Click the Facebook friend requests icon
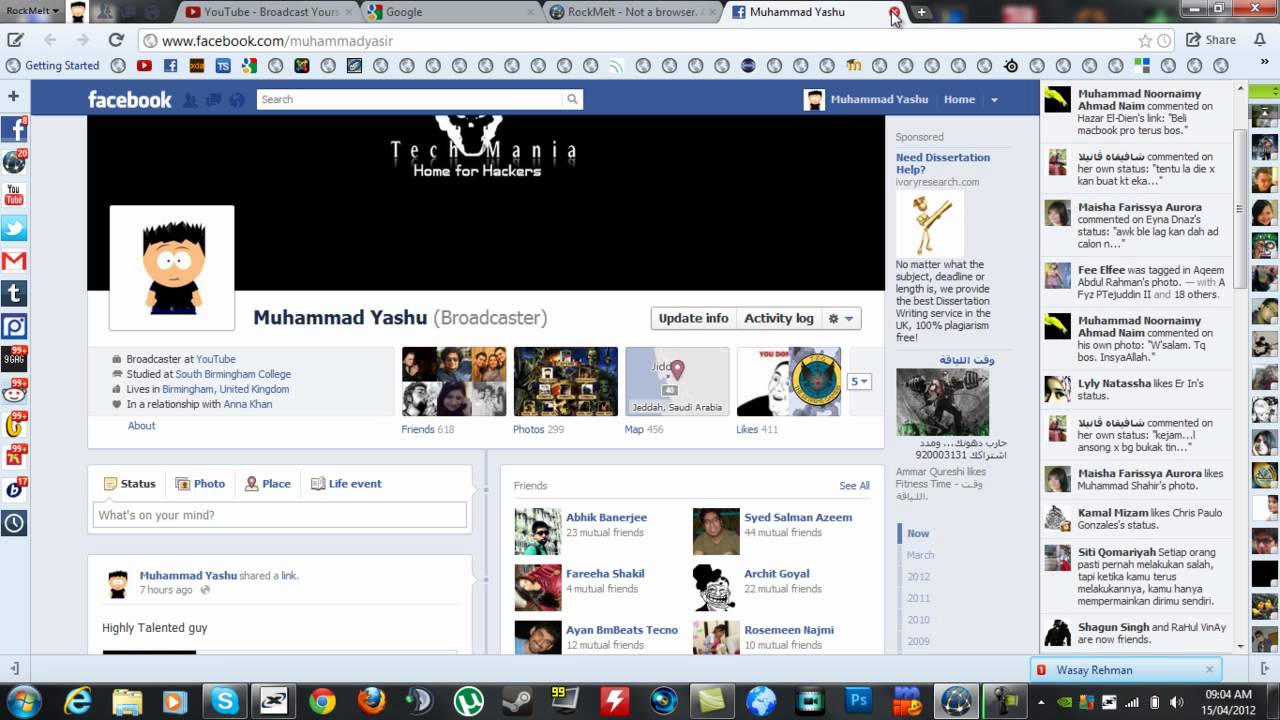Screen dimensions: 1280x720 tap(190, 100)
